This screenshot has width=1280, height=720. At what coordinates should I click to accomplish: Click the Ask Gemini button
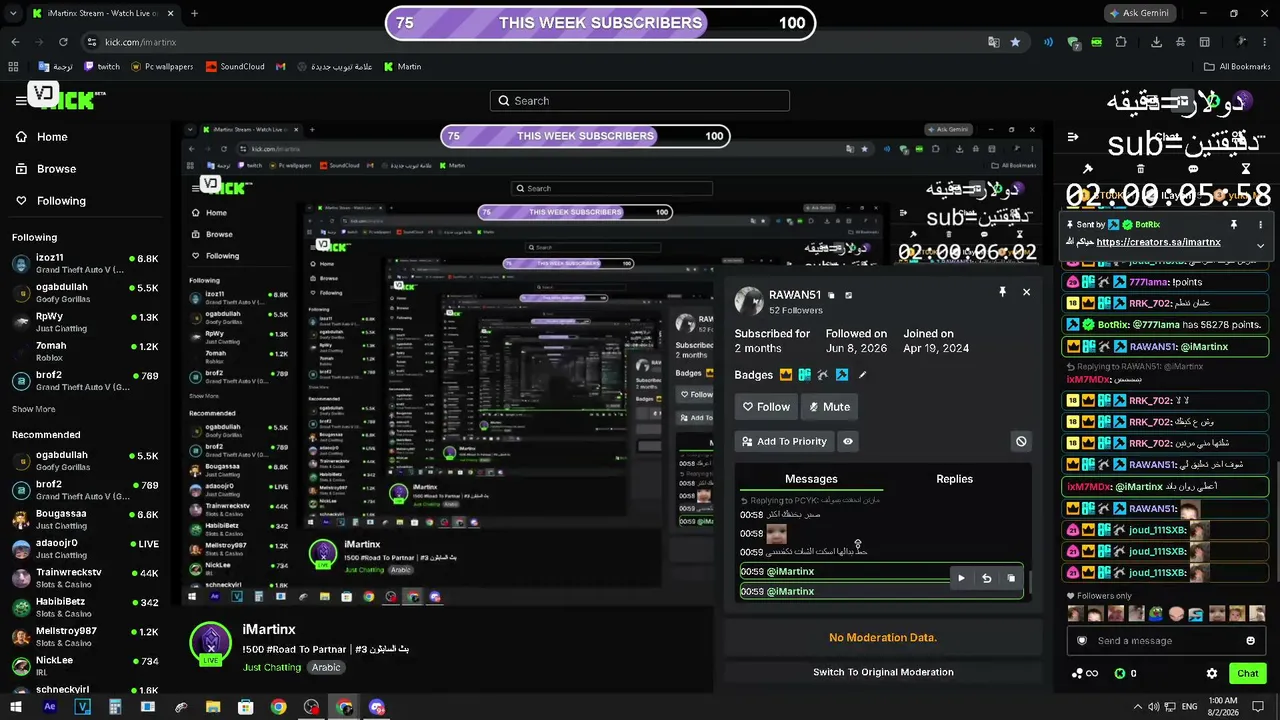tap(1142, 13)
